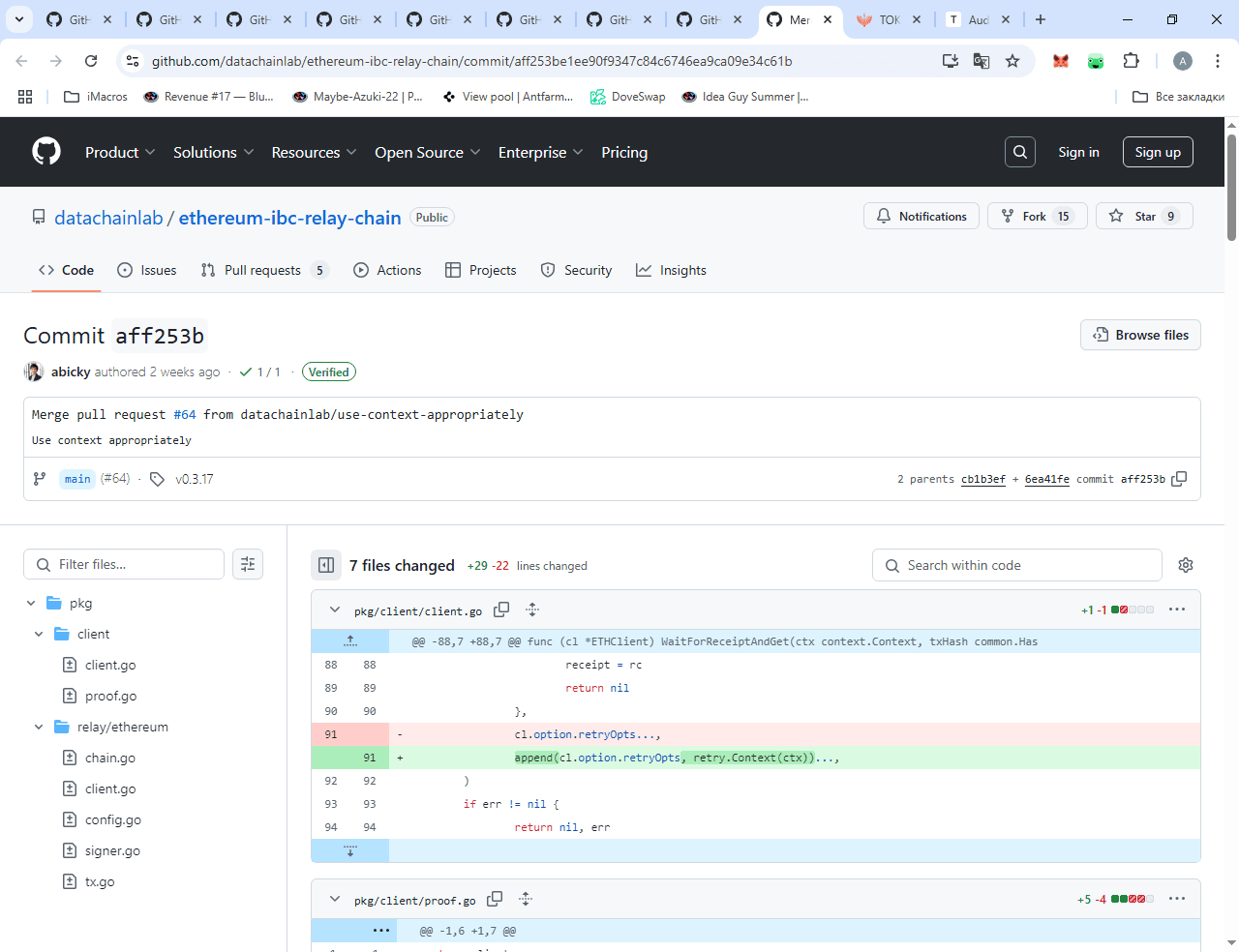This screenshot has height=952, width=1239.
Task: Collapse the pkg folder in tree
Action: (x=31, y=603)
